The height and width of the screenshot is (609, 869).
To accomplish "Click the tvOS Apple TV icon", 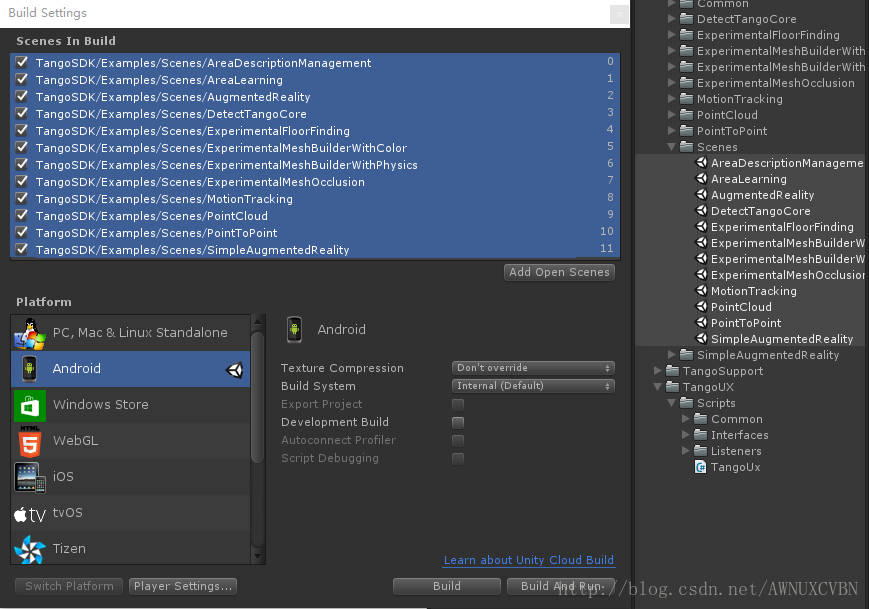I will click(30, 515).
